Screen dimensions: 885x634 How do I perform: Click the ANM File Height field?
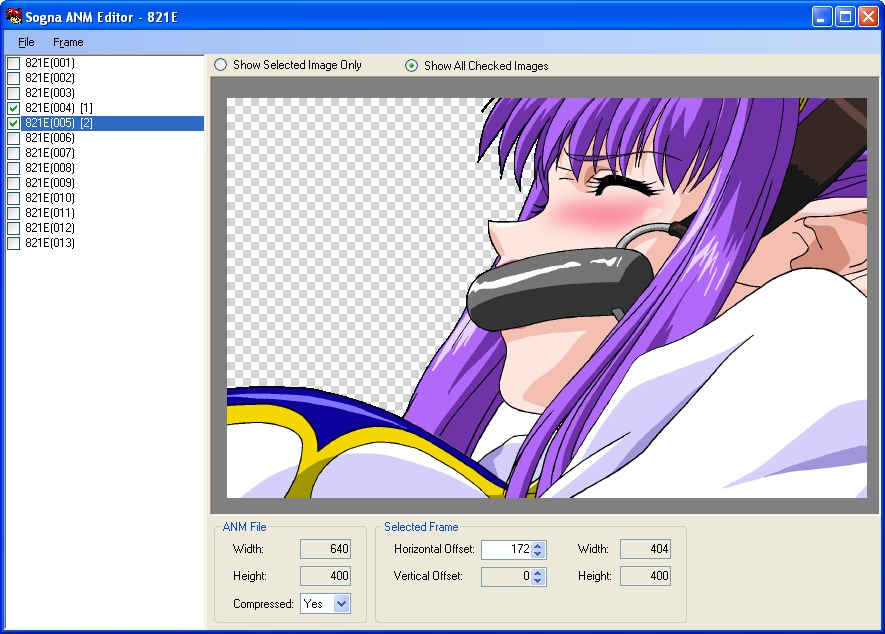(x=326, y=576)
